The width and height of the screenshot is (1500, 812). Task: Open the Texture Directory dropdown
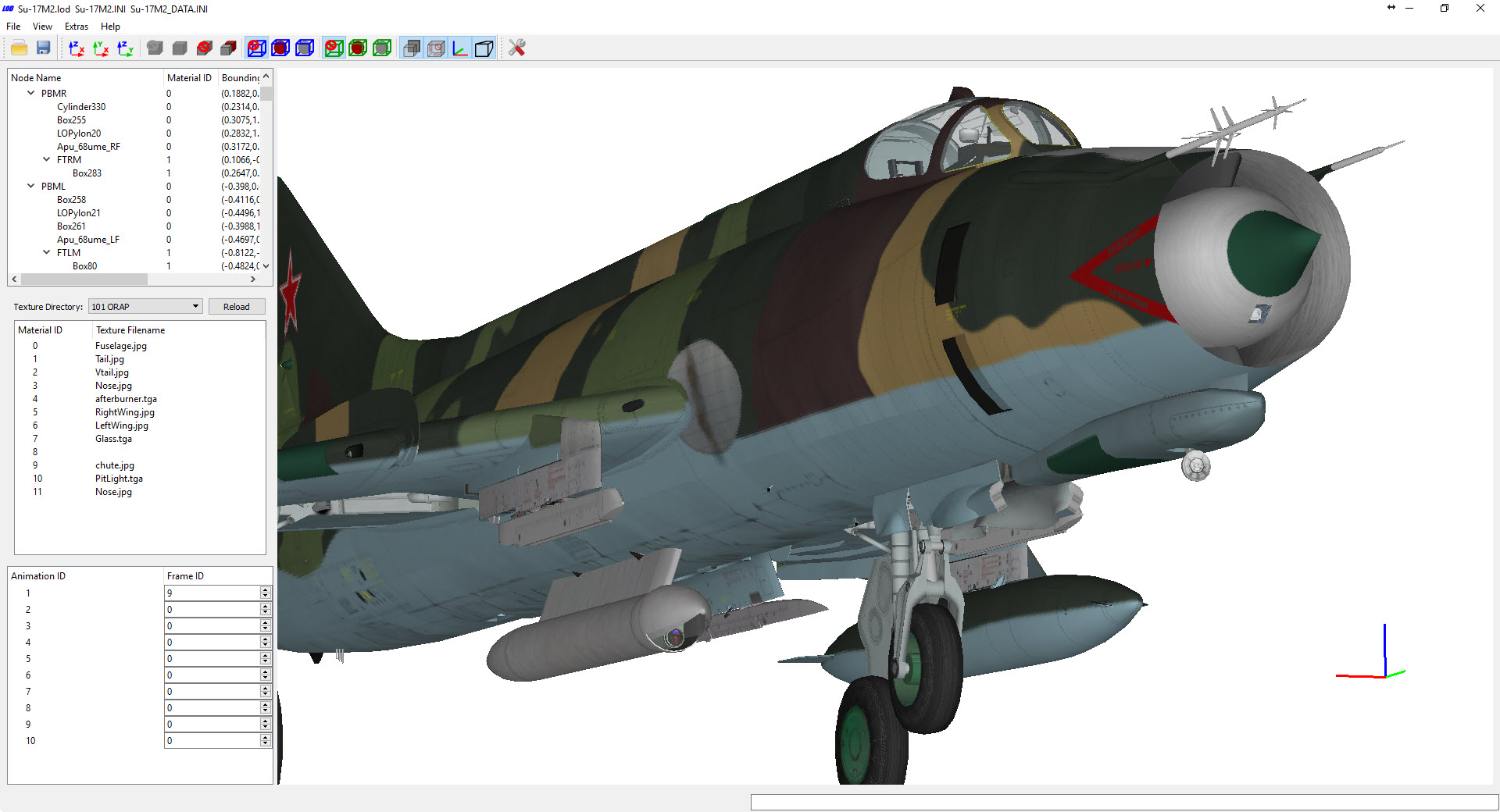(145, 307)
